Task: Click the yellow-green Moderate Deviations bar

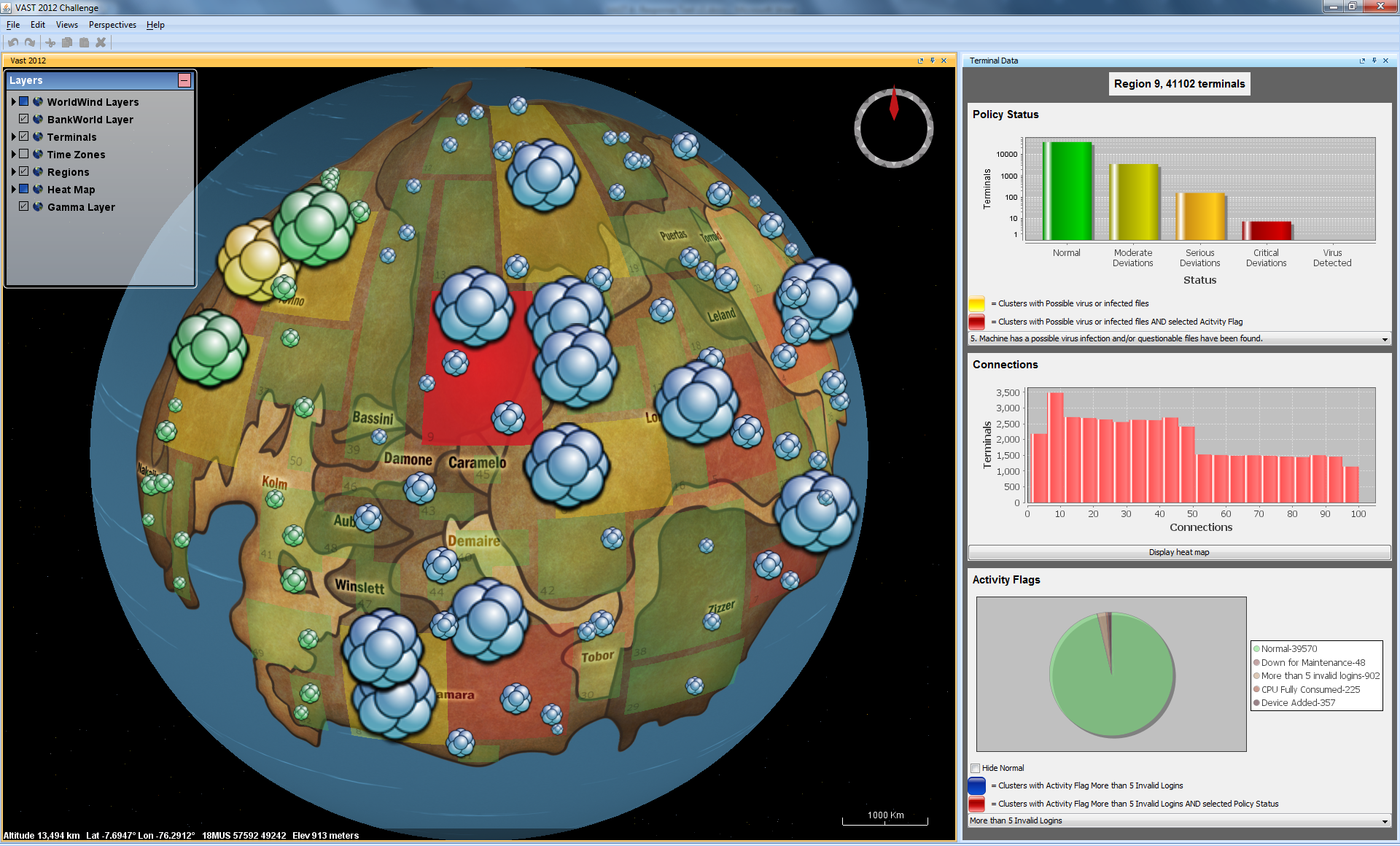Action: click(1134, 202)
